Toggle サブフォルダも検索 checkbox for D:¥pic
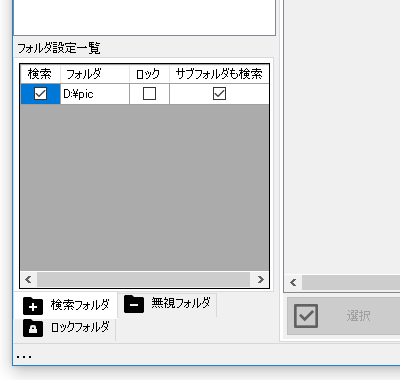Screen dimensions: 400x380 (219, 94)
